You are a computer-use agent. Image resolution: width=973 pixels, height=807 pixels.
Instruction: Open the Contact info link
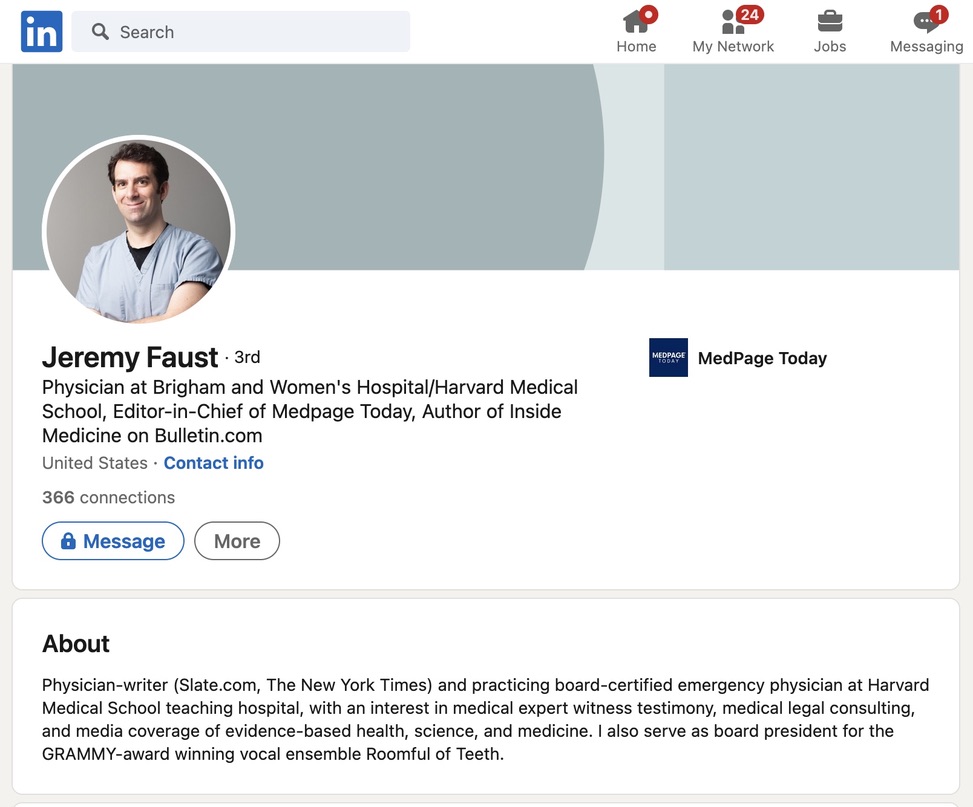[213, 463]
